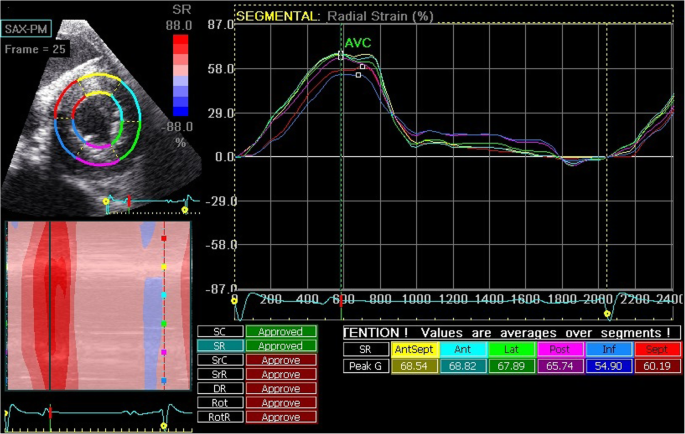The height and width of the screenshot is (434, 685).
Task: Select the red Sept segment header
Action: [660, 350]
